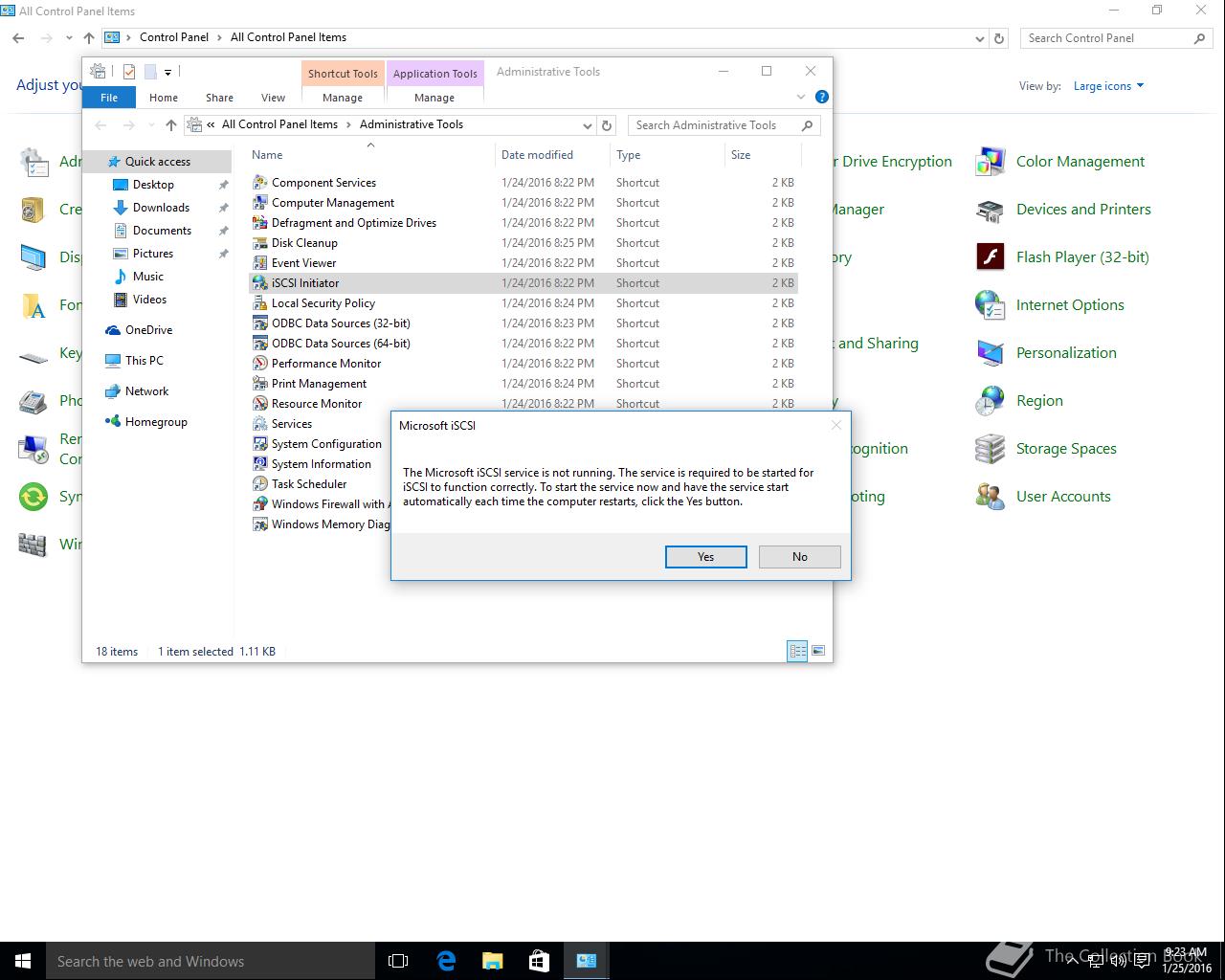The width and height of the screenshot is (1225, 980).
Task: Click inside the Search Control Panel field
Action: tap(1115, 38)
